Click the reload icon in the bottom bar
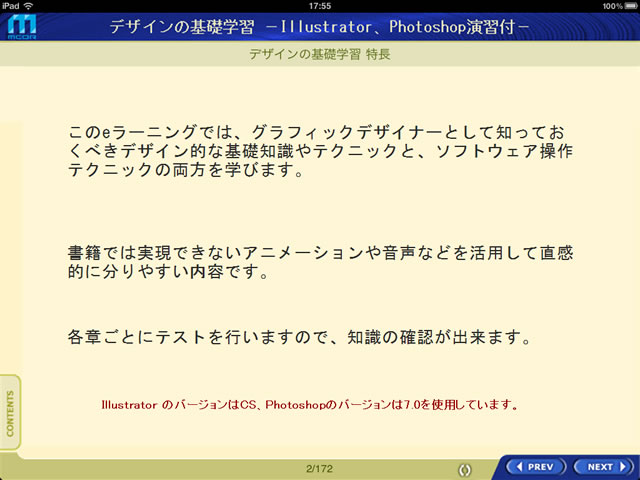This screenshot has height=480, width=640. pos(465,470)
